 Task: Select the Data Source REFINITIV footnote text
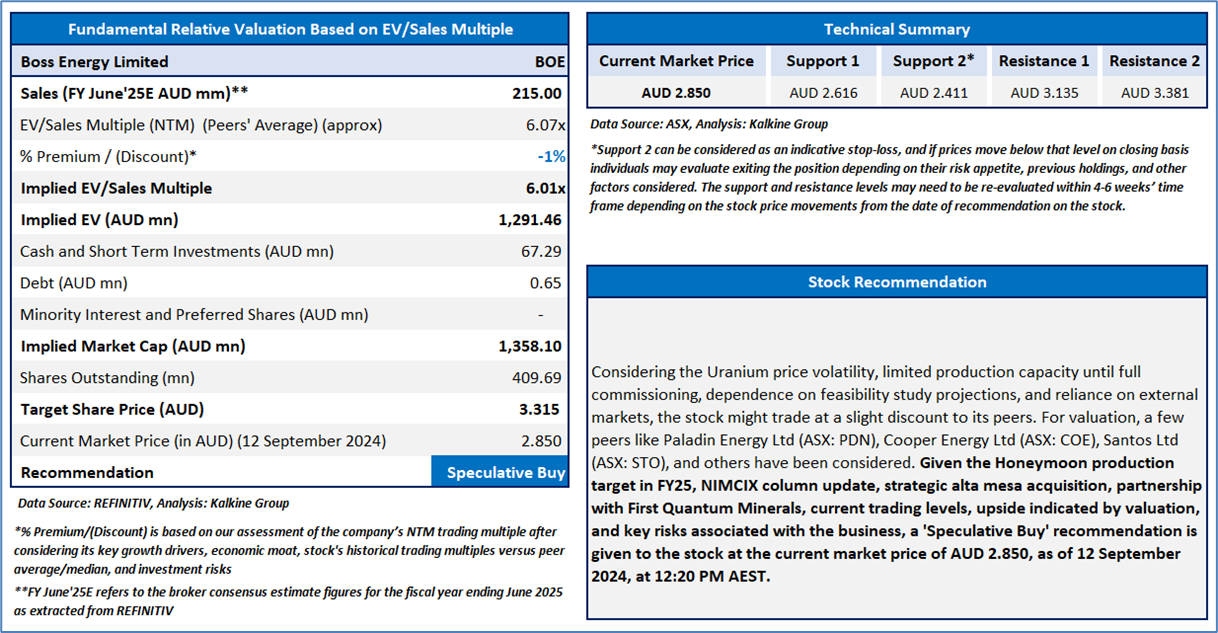click(x=153, y=503)
